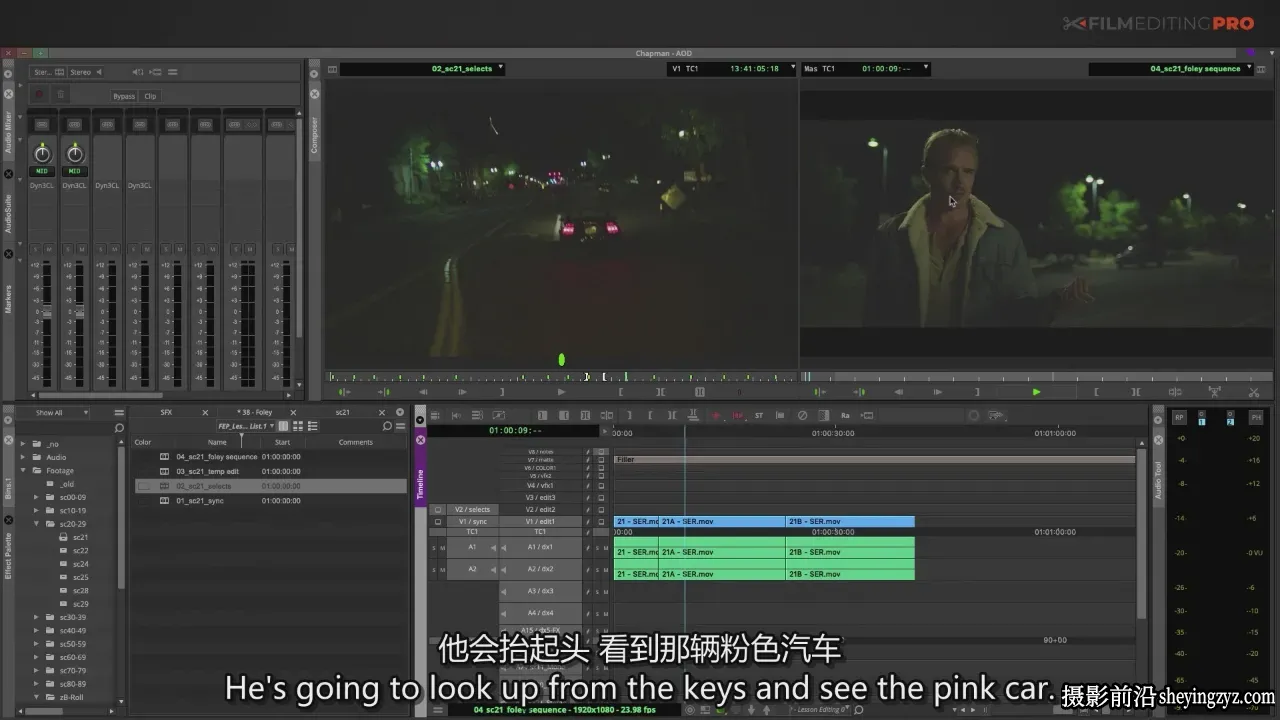This screenshot has width=1280, height=720.
Task: Toggle the V2 / selects track monitor icon
Action: tap(438, 509)
